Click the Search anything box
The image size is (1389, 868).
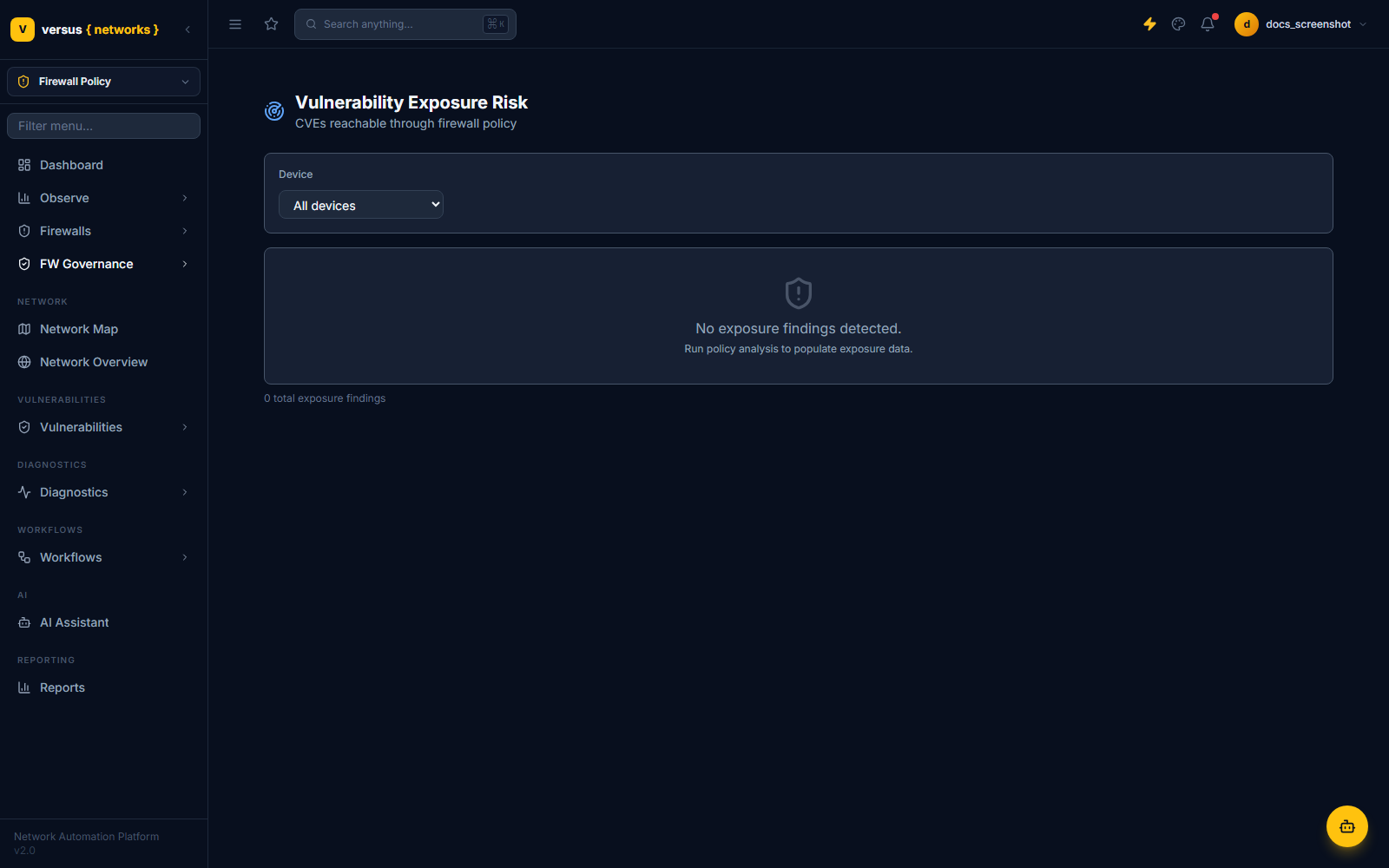(405, 24)
